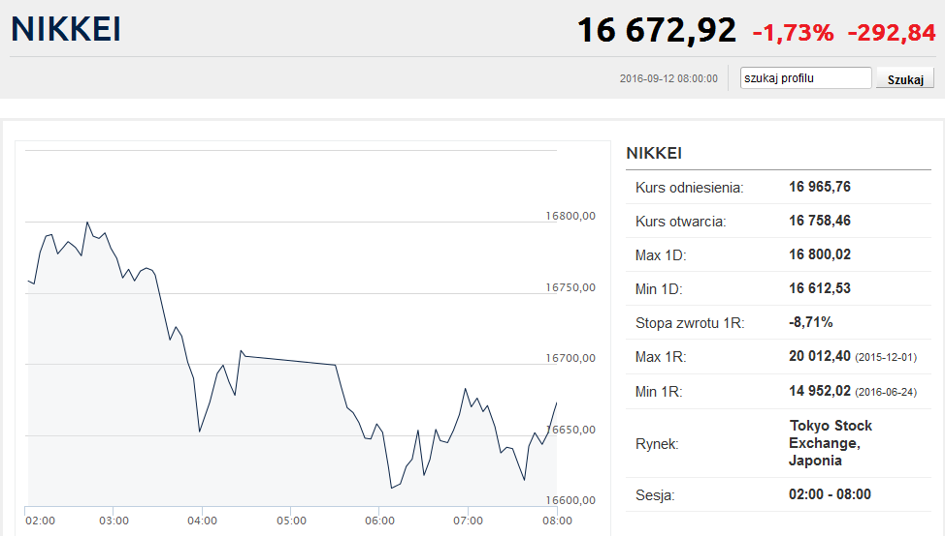Click the 'Kurs otwarcia:' label

tap(680, 221)
